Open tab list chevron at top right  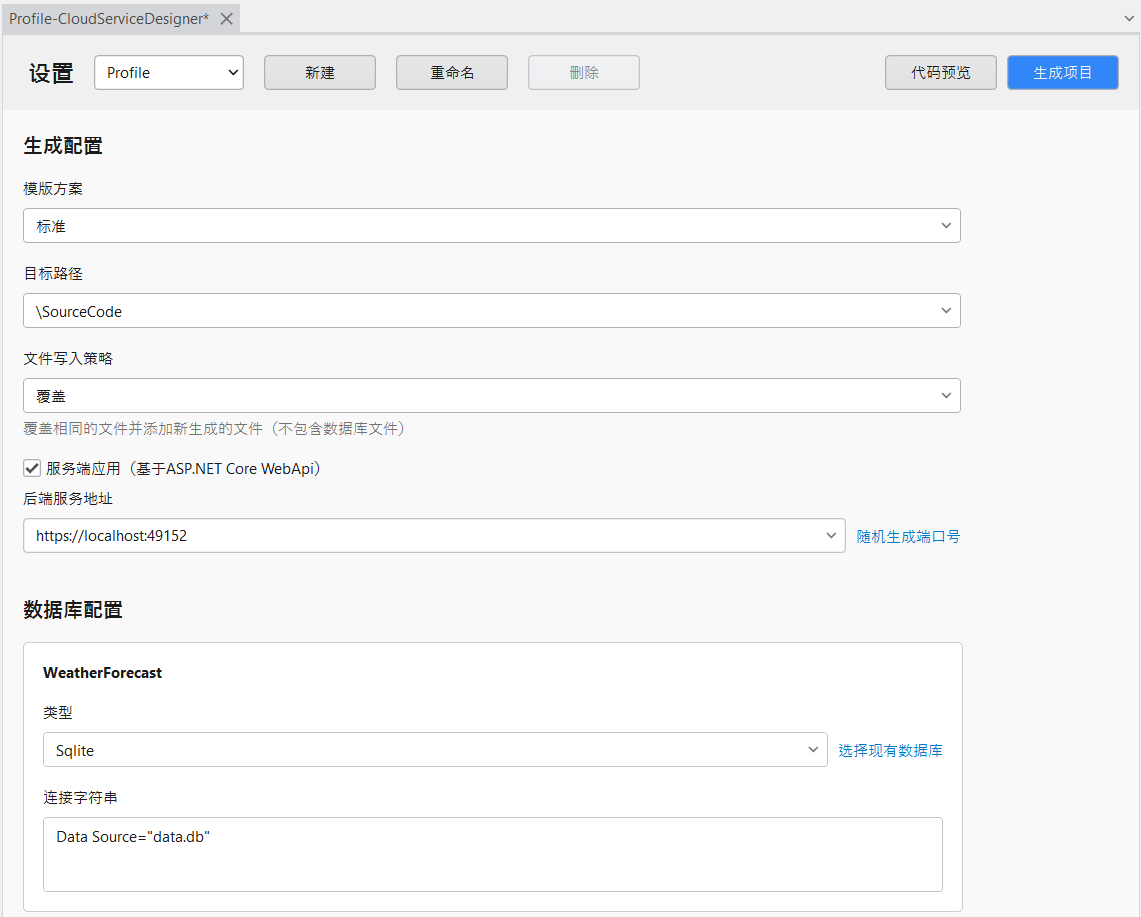coord(1129,19)
